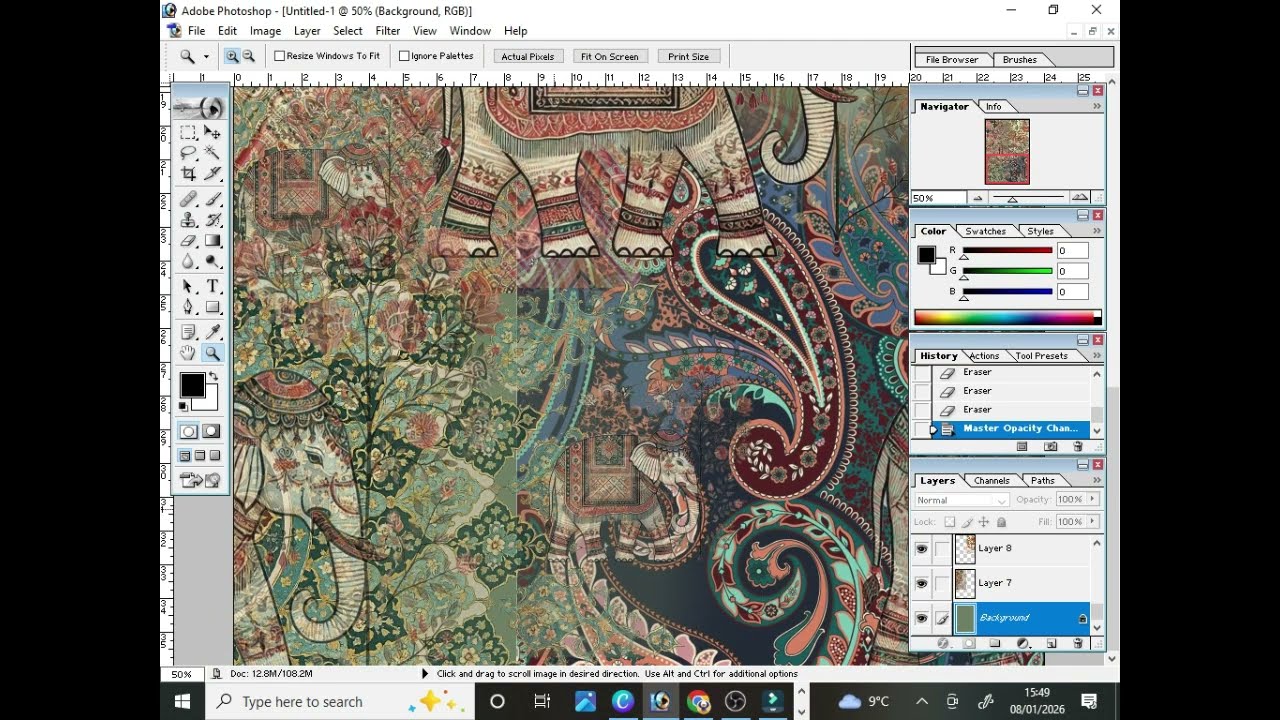This screenshot has width=1280, height=720.
Task: Reset default foreground and background colors
Action: (x=183, y=406)
